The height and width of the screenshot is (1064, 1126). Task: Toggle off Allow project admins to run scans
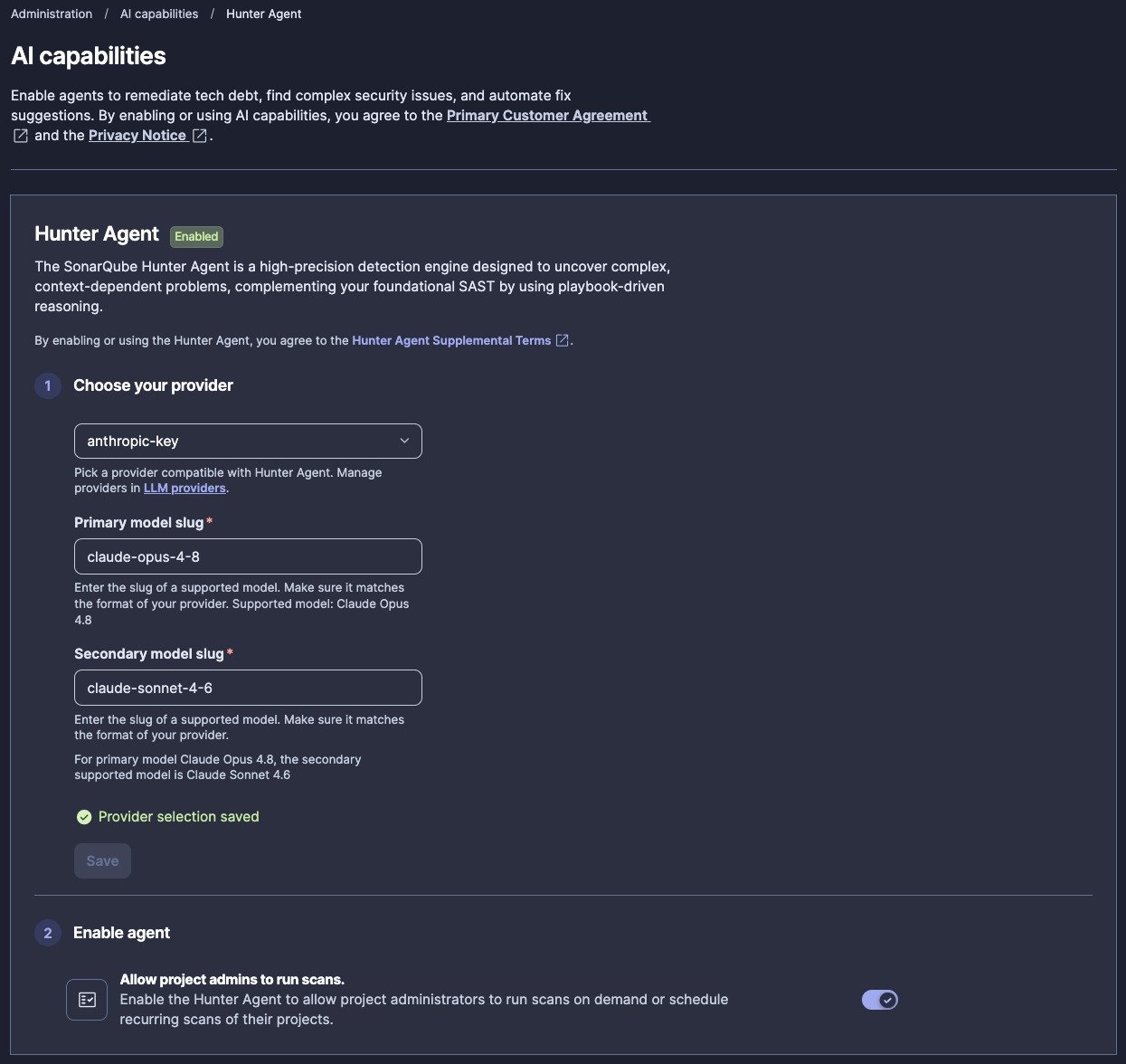point(879,1000)
